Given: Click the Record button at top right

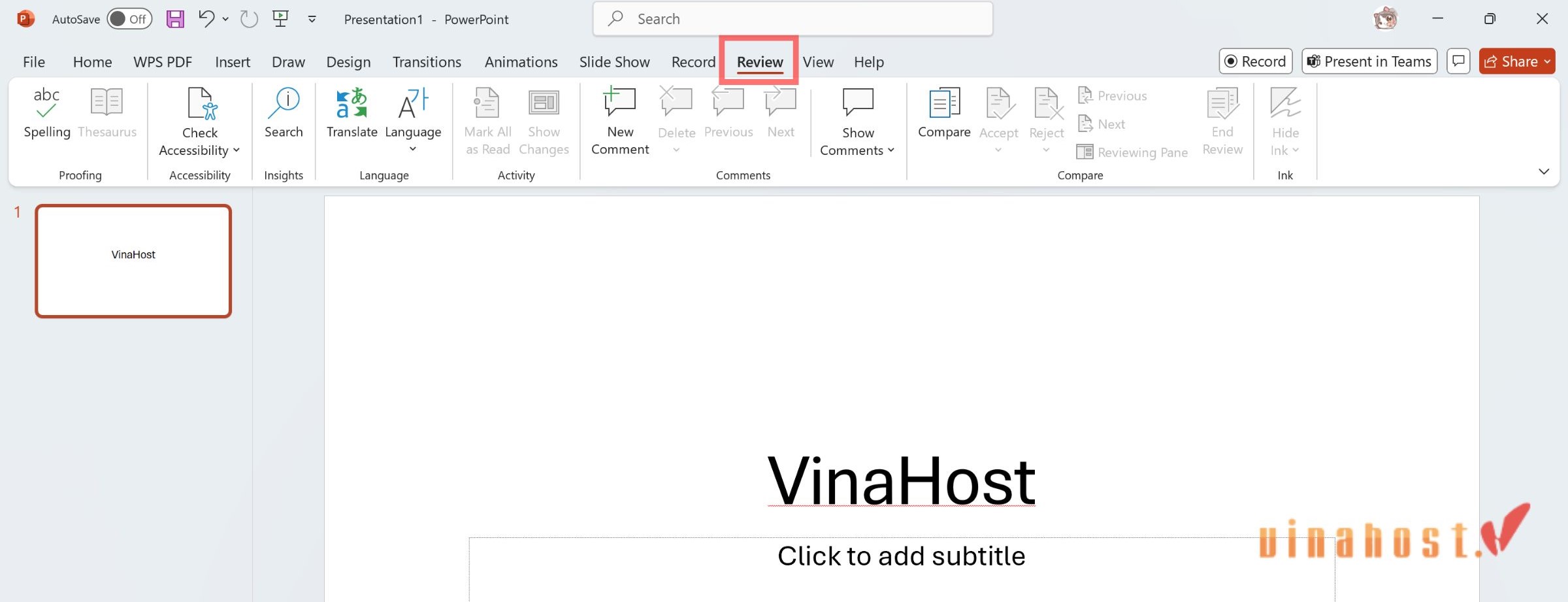Looking at the screenshot, I should 1255,61.
